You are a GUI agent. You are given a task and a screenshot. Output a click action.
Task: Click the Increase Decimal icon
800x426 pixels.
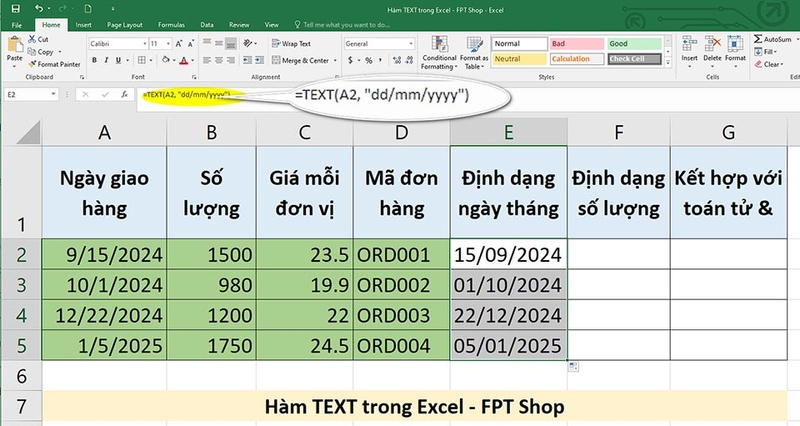(x=397, y=60)
